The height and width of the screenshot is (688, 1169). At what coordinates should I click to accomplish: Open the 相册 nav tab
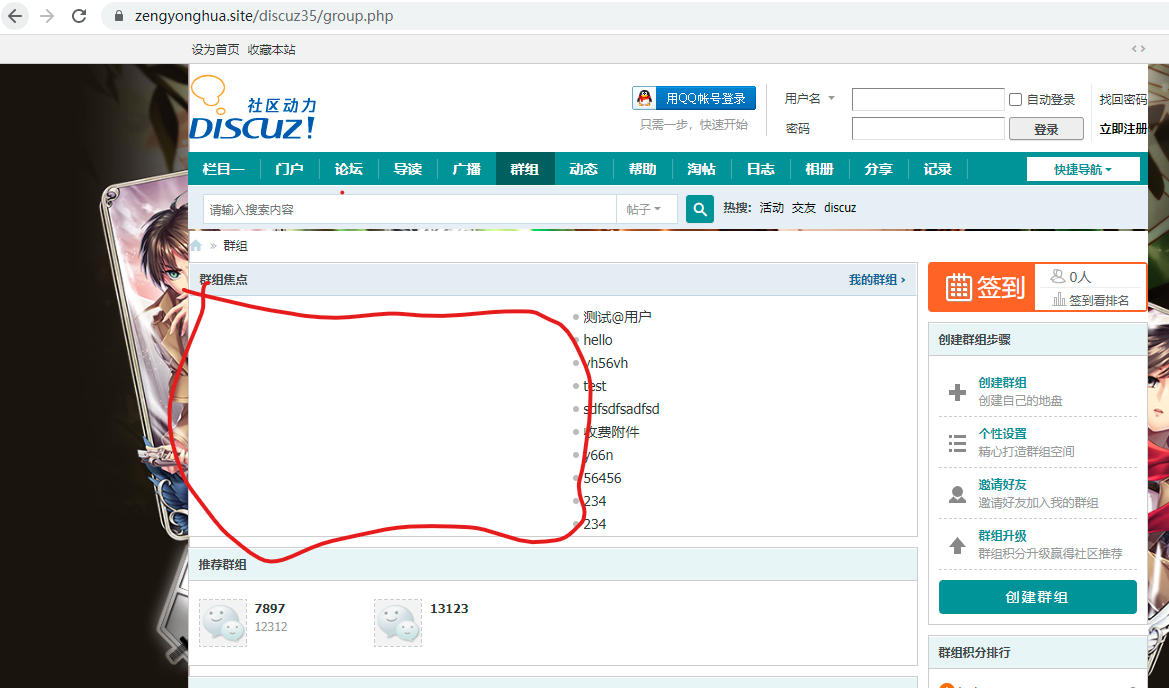point(819,169)
